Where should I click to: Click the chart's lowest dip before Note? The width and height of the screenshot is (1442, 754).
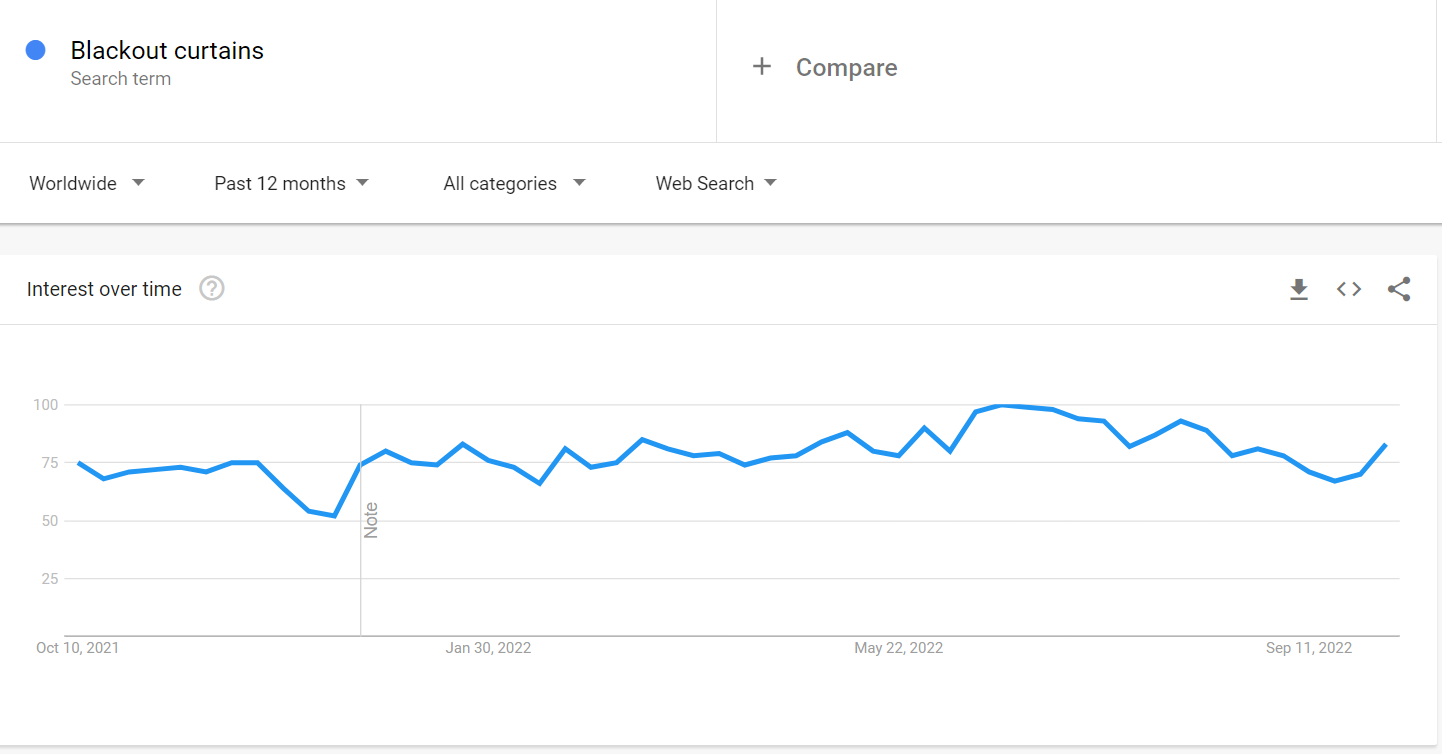[x=334, y=516]
